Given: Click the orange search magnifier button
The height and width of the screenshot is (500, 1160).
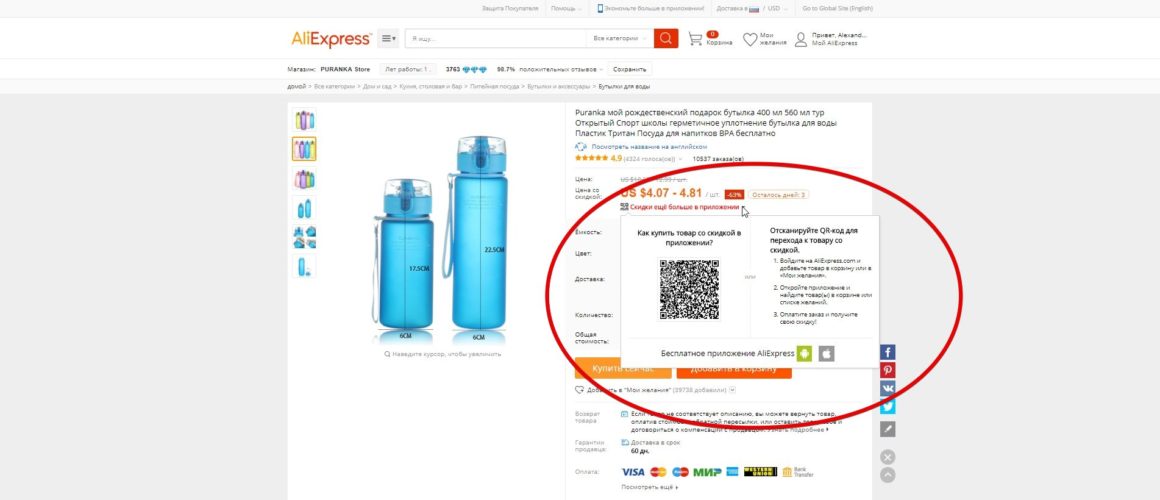Looking at the screenshot, I should [666, 38].
